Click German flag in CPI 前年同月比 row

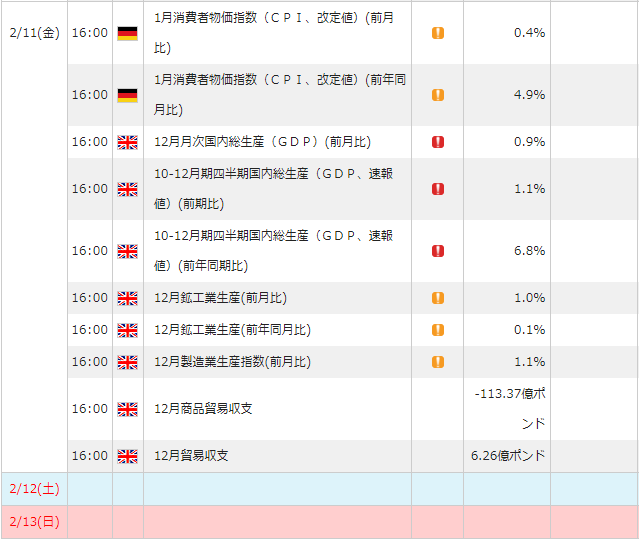pyautogui.click(x=128, y=95)
